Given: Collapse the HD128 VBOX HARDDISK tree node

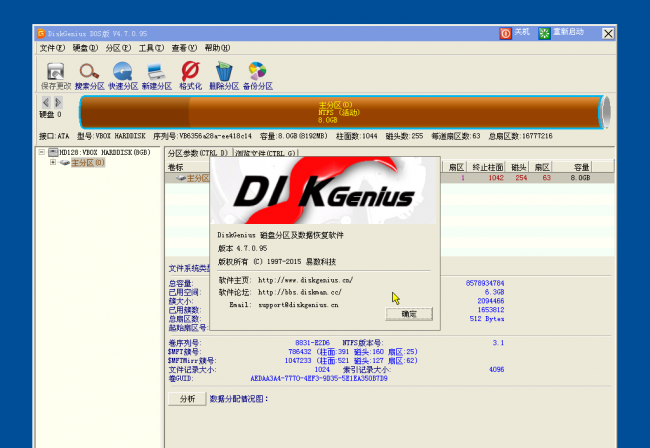Looking at the screenshot, I should [41, 152].
